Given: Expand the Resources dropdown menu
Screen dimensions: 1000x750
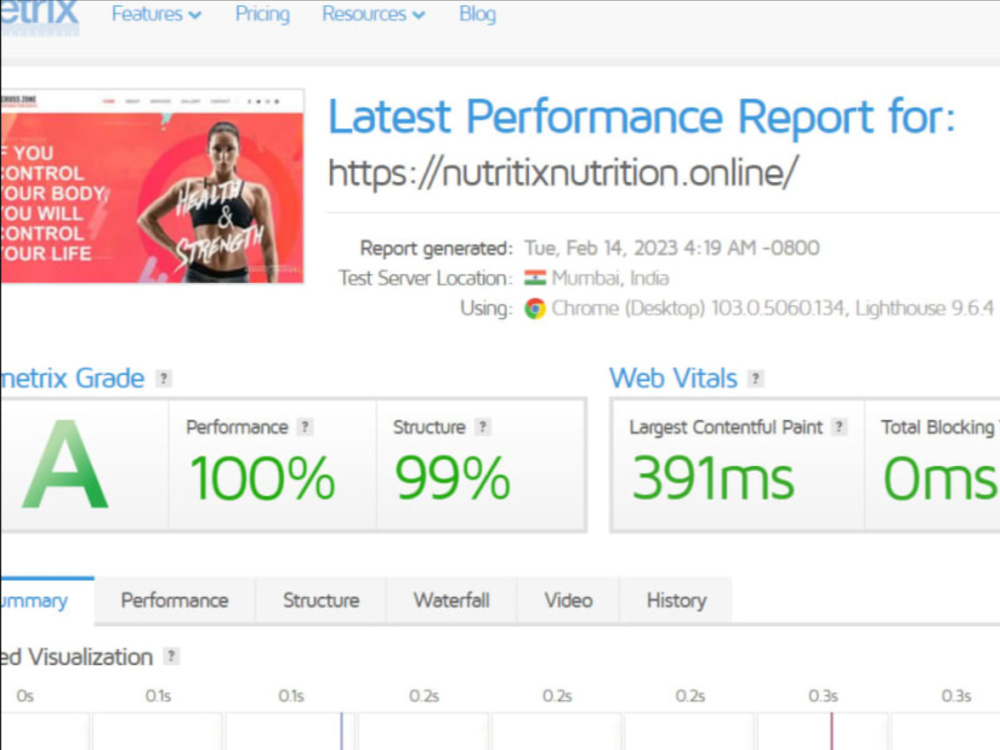Looking at the screenshot, I should 373,14.
